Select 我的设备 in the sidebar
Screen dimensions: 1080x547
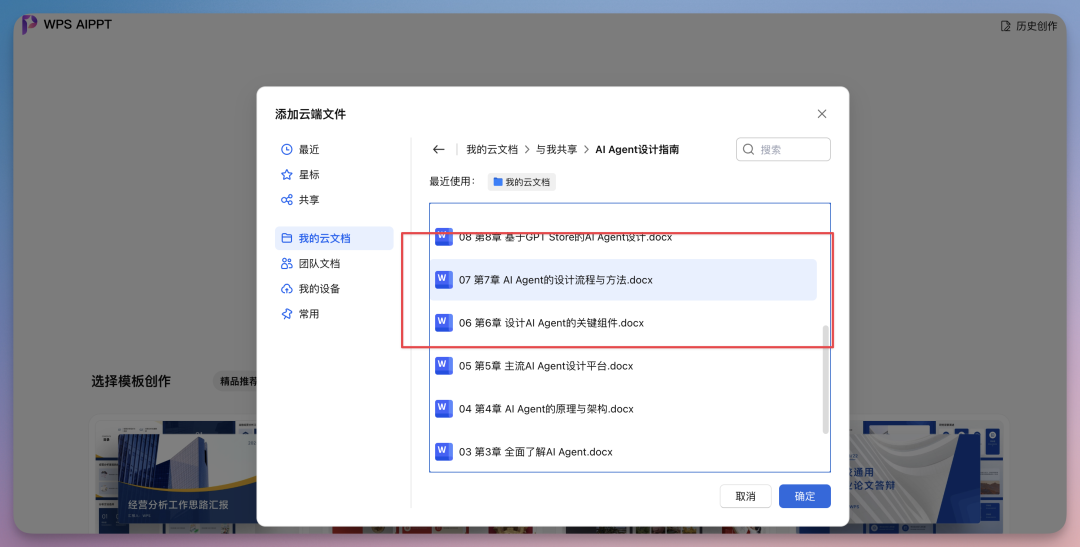[x=334, y=289]
